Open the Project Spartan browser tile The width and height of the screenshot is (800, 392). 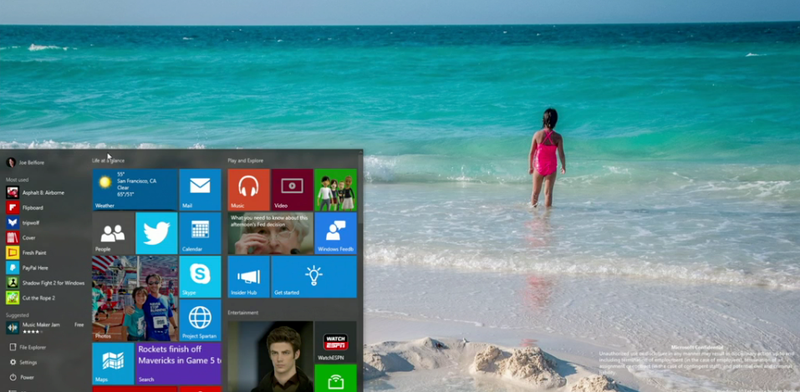200,320
